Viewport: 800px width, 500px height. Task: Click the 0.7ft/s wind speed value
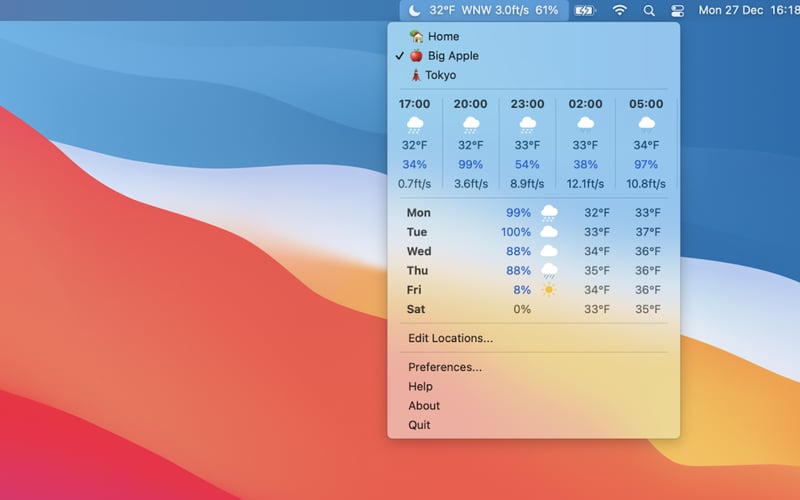[414, 184]
